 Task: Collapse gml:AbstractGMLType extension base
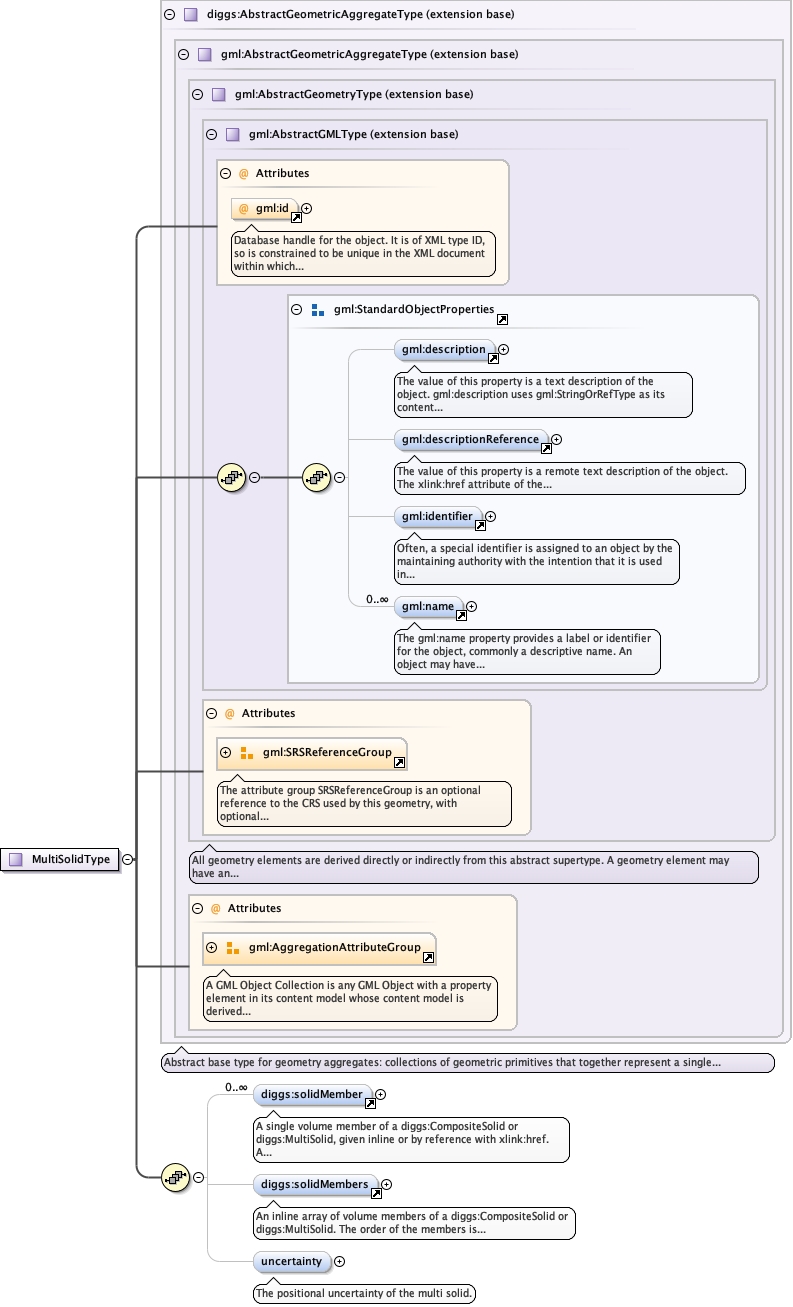(211, 134)
